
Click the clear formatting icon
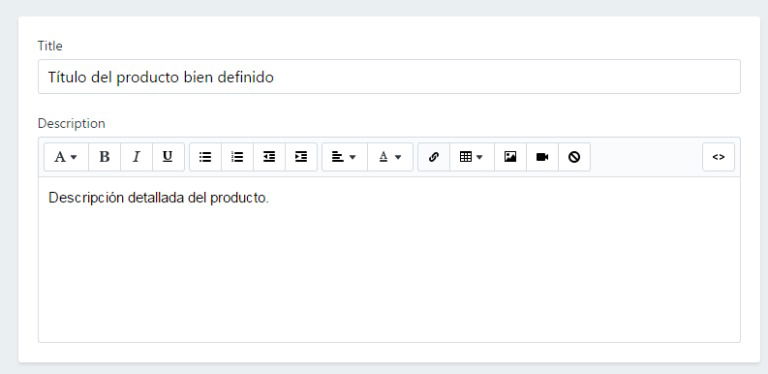point(574,157)
